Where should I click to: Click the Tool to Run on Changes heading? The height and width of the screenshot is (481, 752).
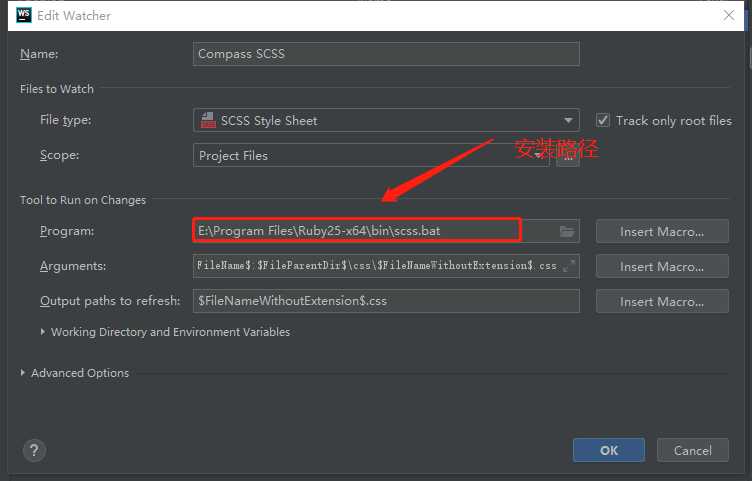(83, 200)
